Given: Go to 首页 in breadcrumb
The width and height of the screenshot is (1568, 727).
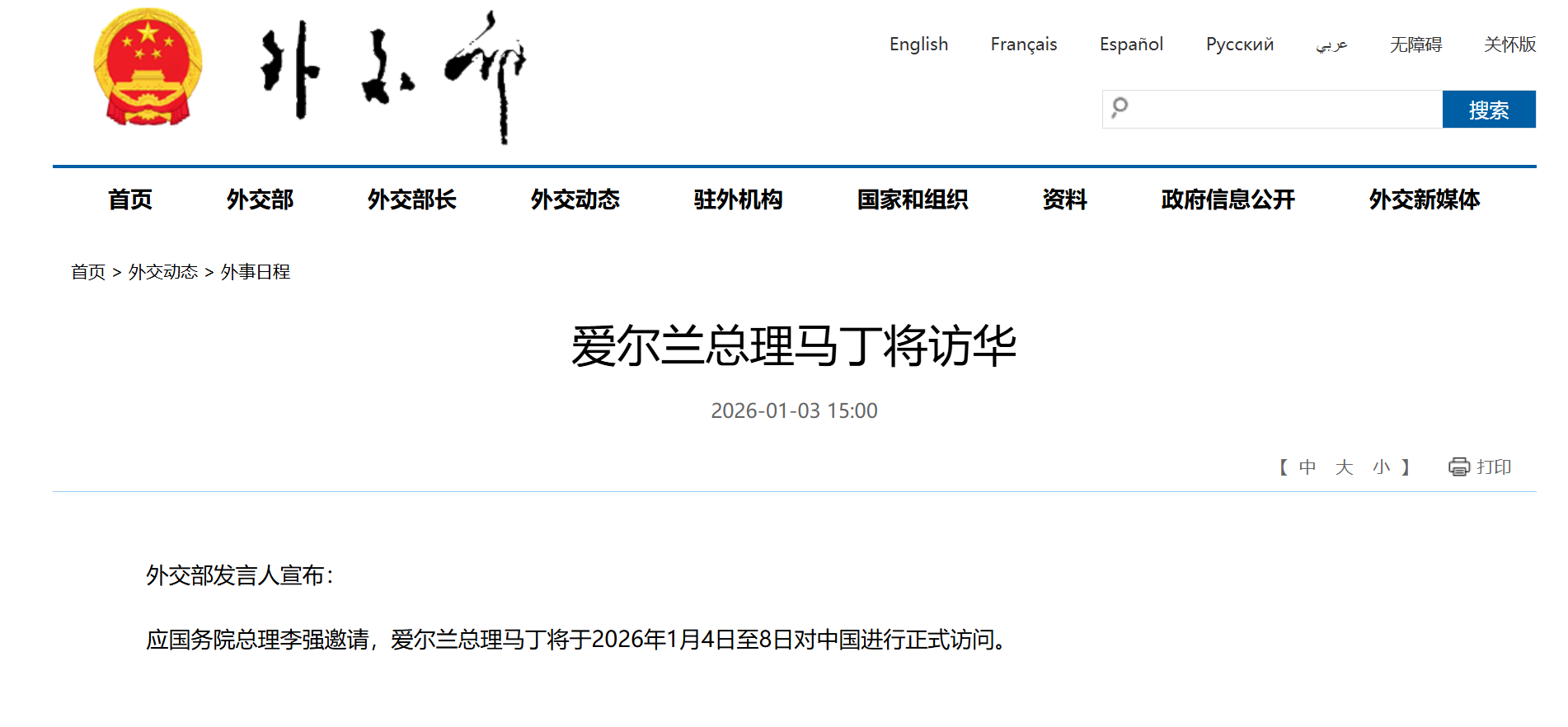Looking at the screenshot, I should 88,272.
